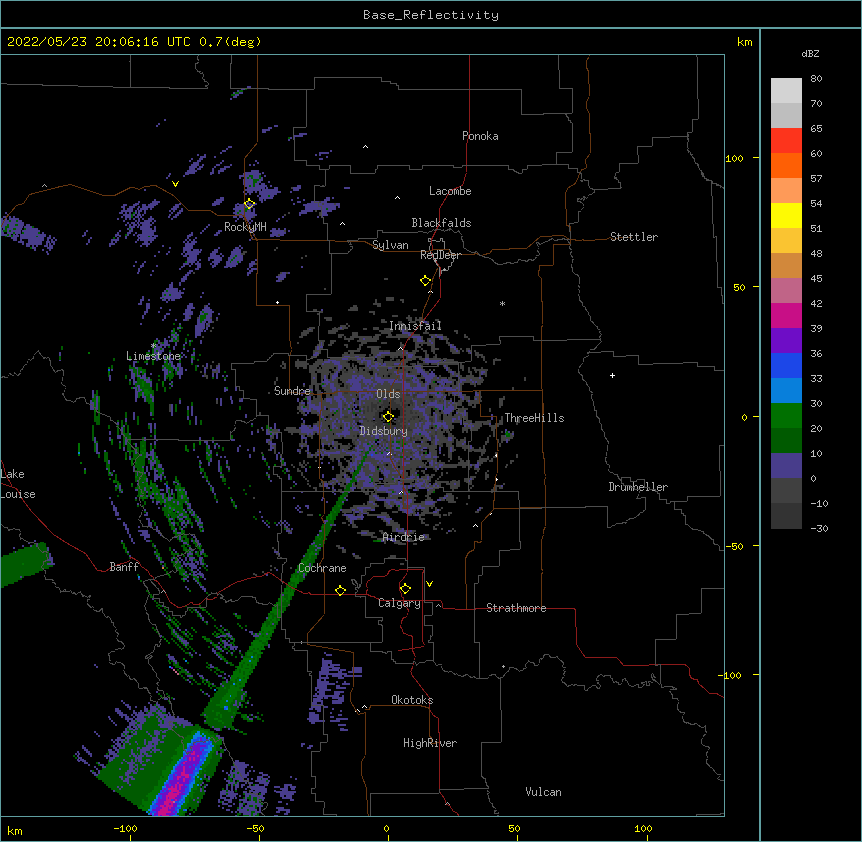
Task: Pick the bright blue swatch beside 36 in legend
Action: [786, 365]
